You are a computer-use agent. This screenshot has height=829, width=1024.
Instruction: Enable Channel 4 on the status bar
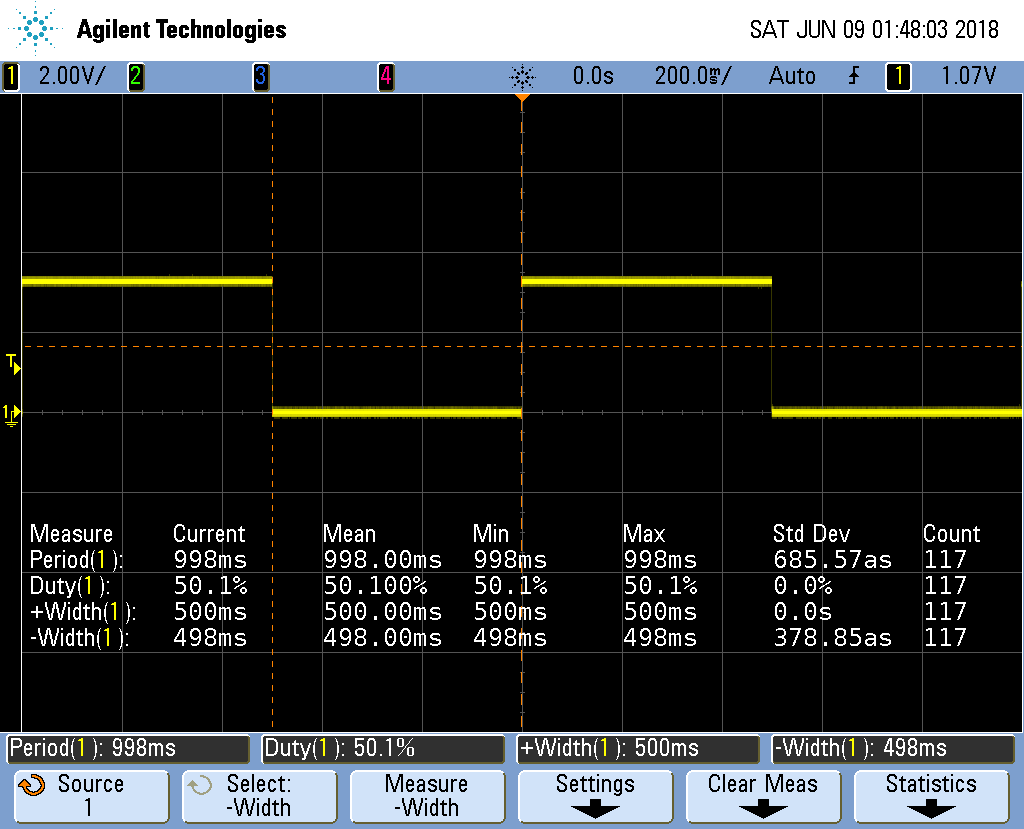click(x=386, y=75)
